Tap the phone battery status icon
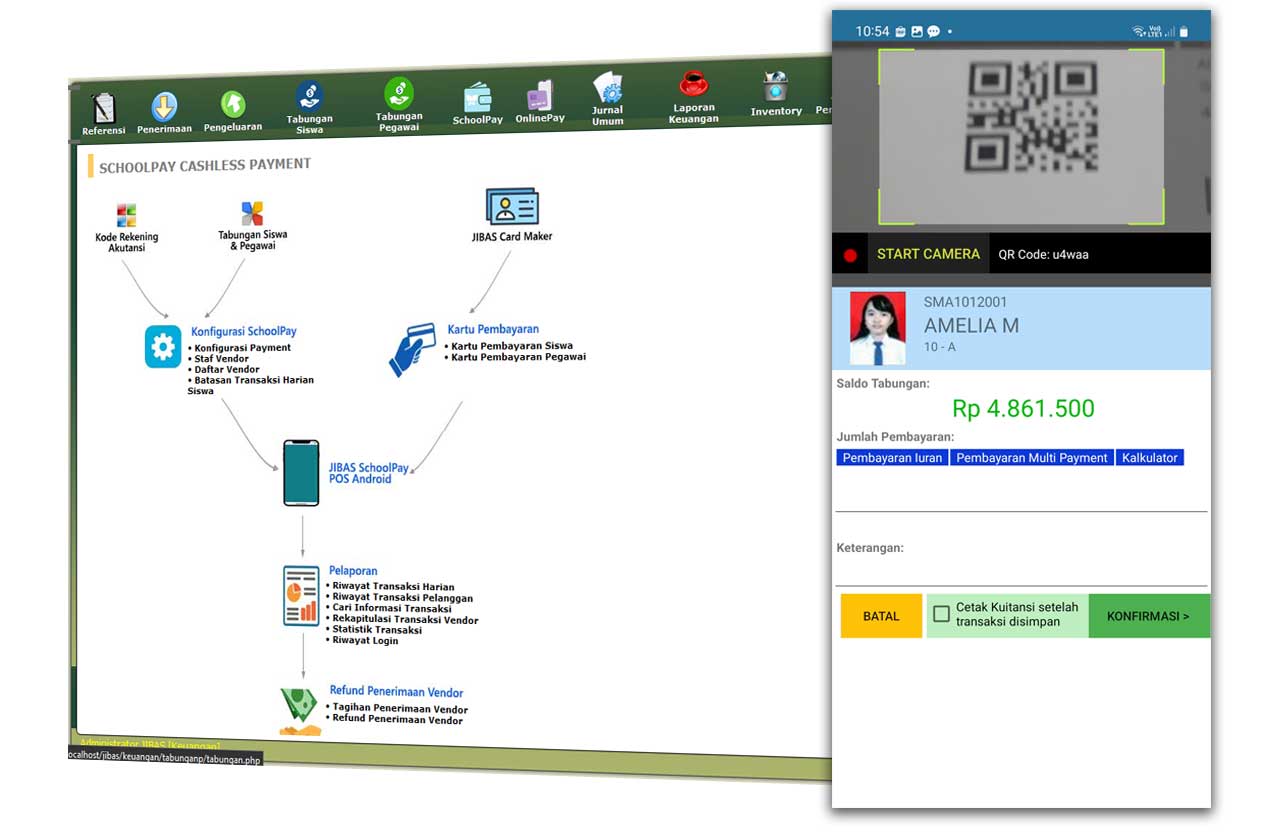1269x837 pixels. 1184,32
